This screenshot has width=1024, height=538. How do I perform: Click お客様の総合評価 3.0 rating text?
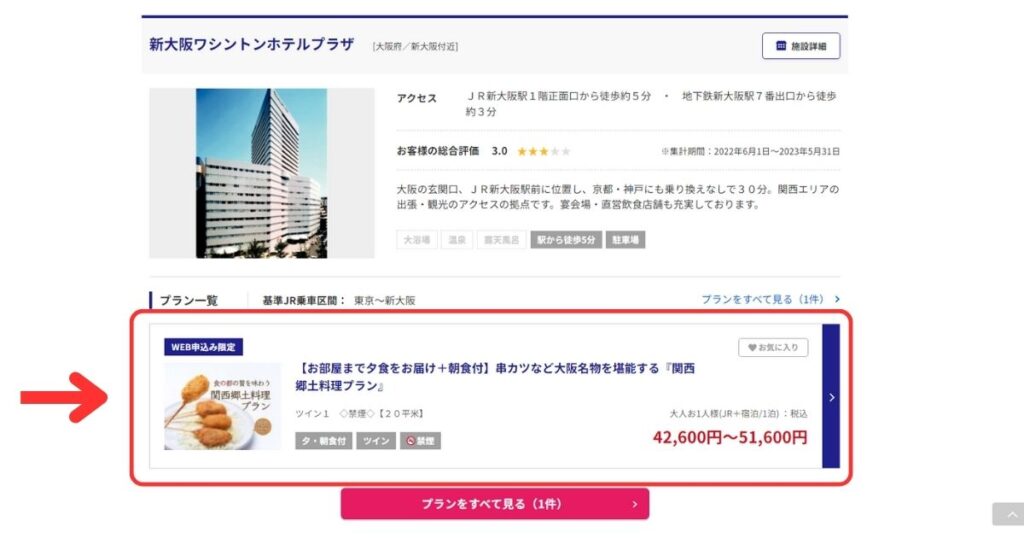coord(452,151)
